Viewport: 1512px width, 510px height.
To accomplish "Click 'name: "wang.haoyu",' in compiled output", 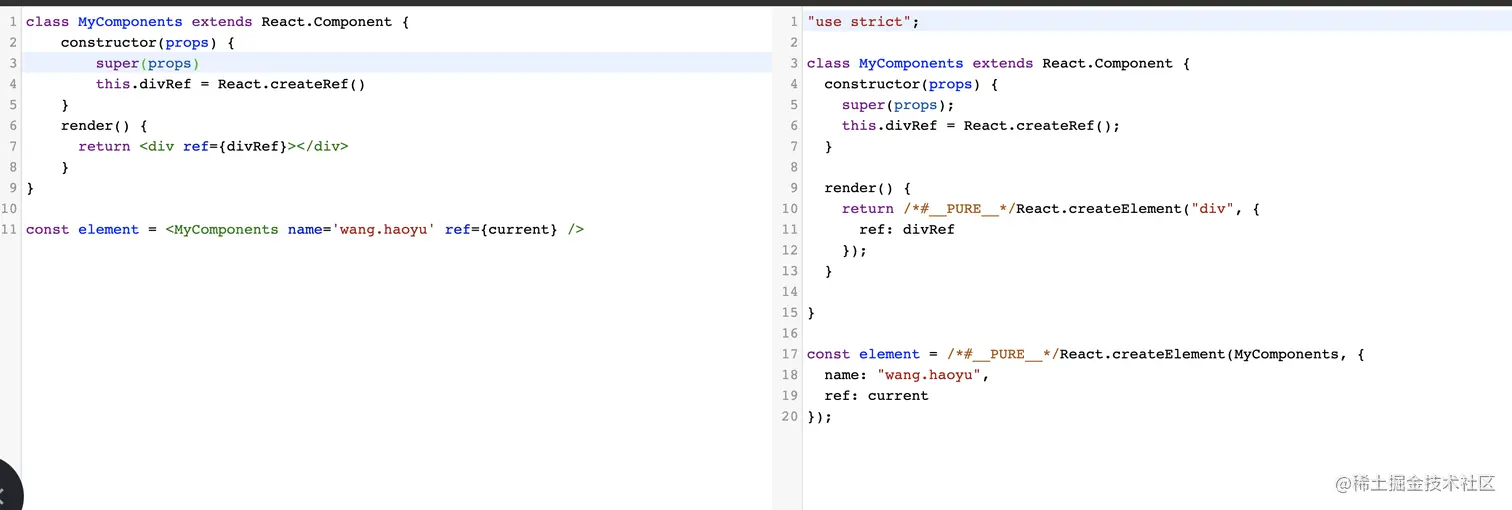I will [x=907, y=375].
